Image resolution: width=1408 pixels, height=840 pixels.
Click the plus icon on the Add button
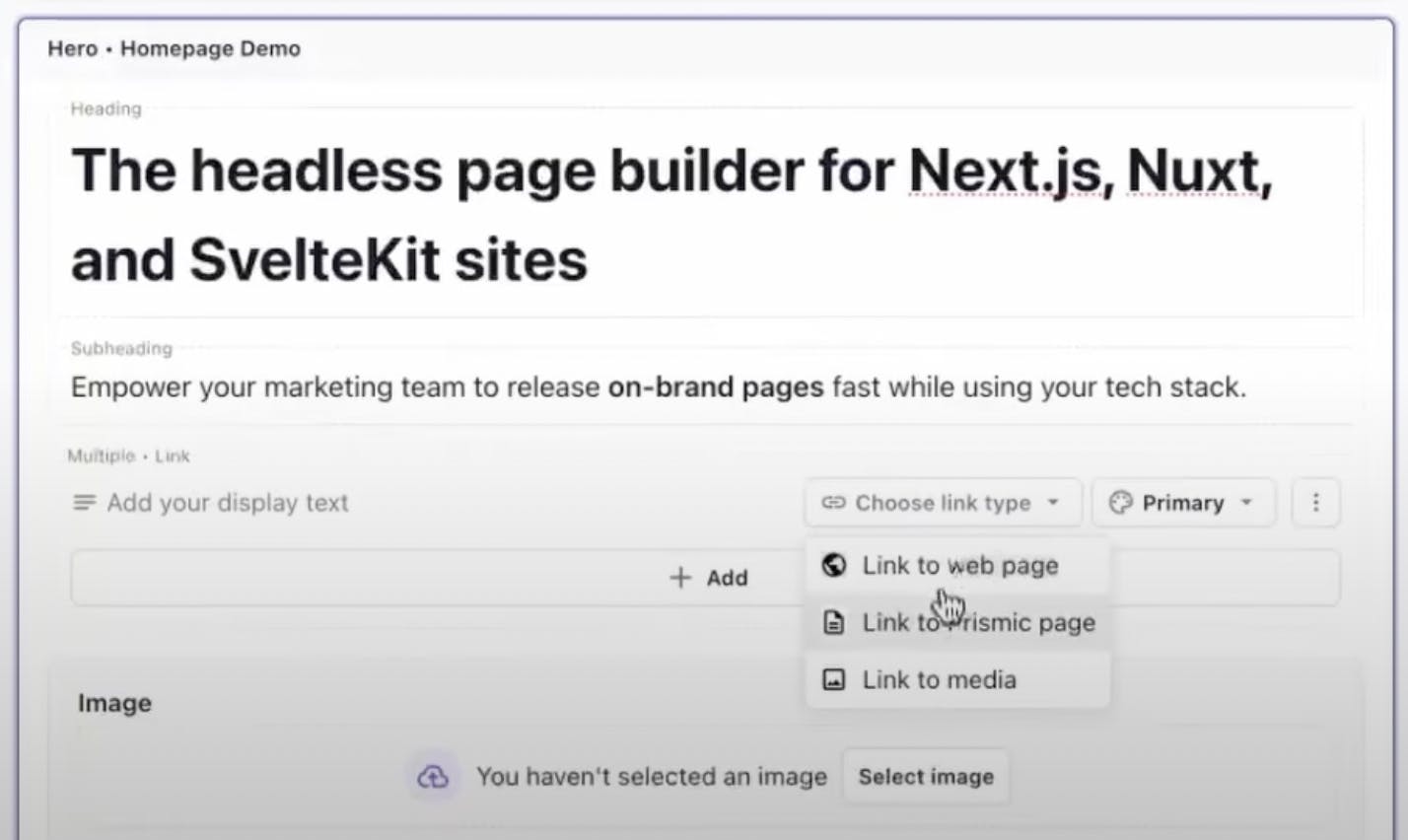point(680,578)
